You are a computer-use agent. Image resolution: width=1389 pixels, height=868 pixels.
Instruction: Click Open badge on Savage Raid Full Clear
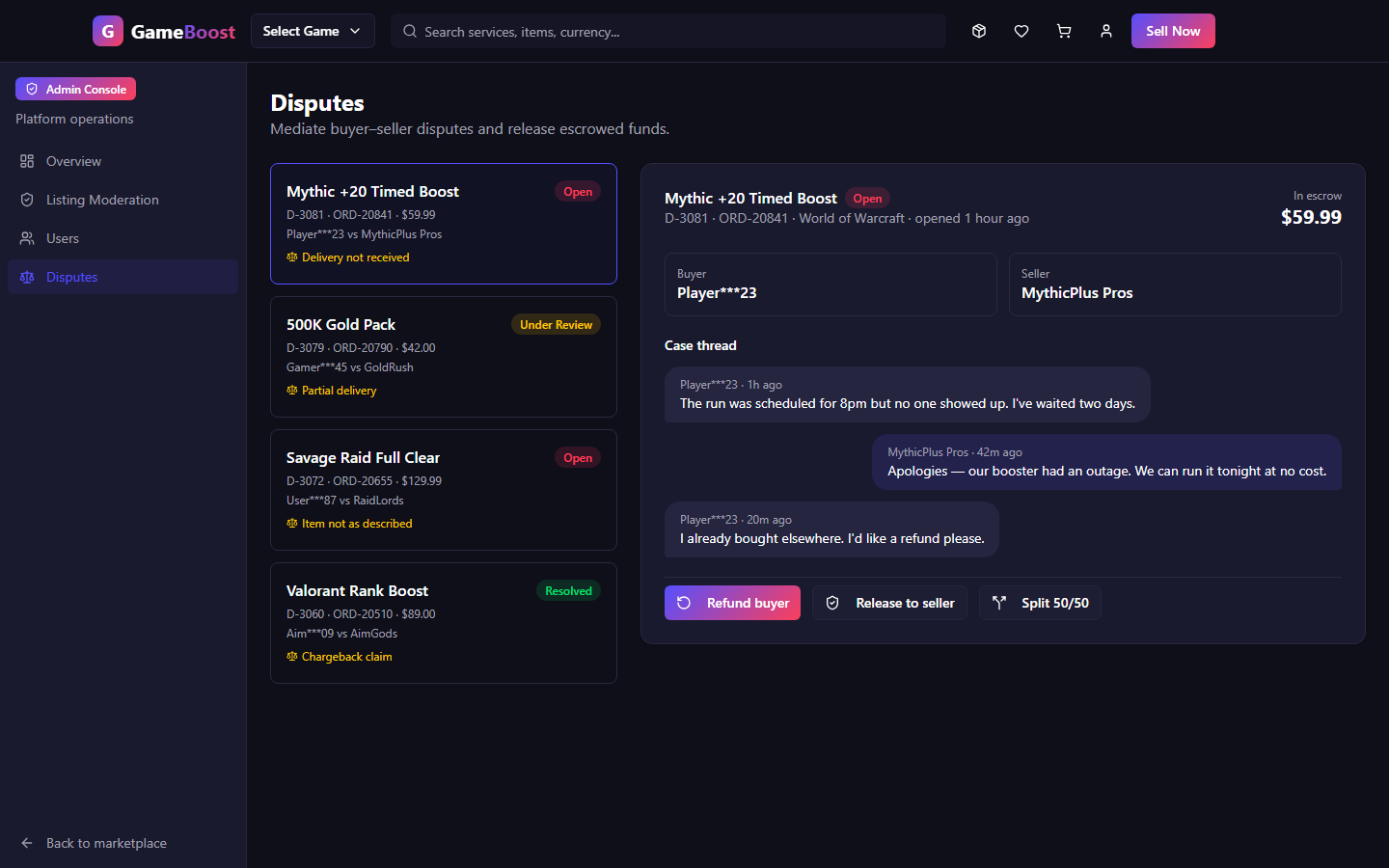pyautogui.click(x=578, y=458)
